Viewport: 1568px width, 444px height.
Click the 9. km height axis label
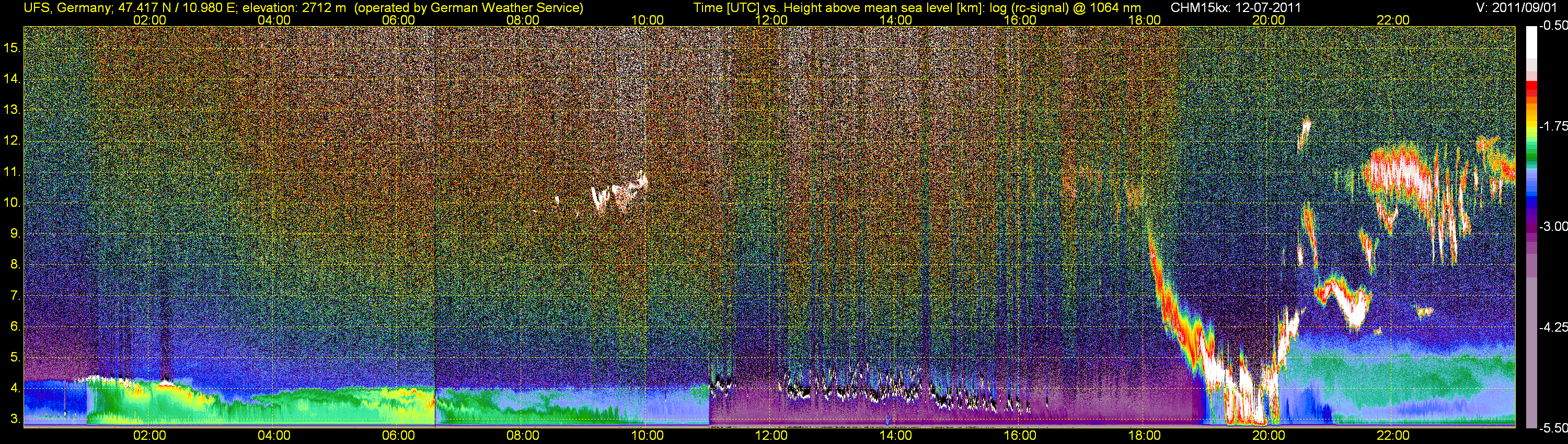pyautogui.click(x=16, y=233)
